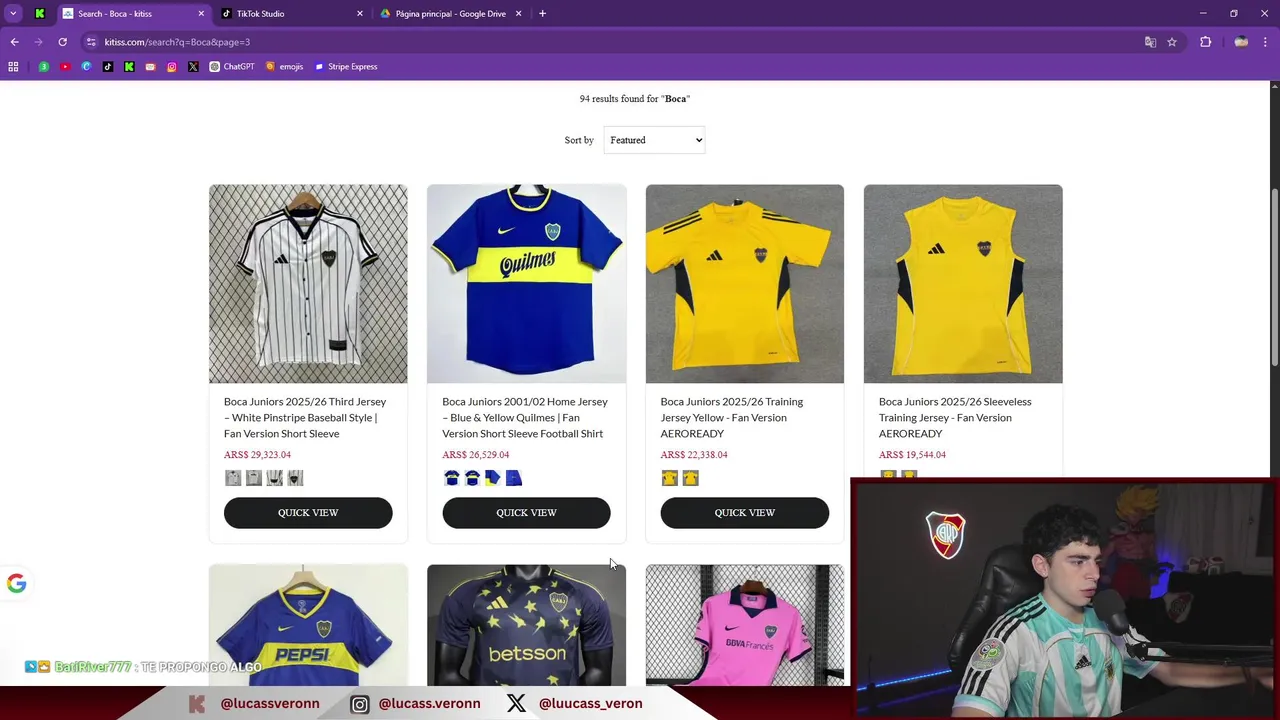Expand the tab search chevron dropdown
The height and width of the screenshot is (720, 1280).
coord(13,14)
